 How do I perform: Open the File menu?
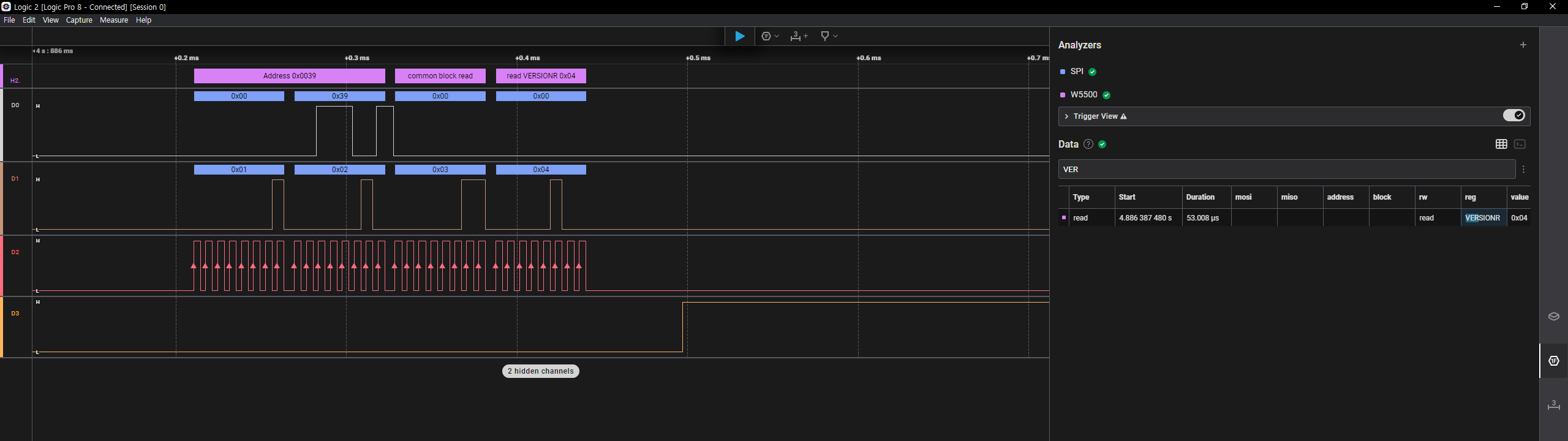click(9, 20)
